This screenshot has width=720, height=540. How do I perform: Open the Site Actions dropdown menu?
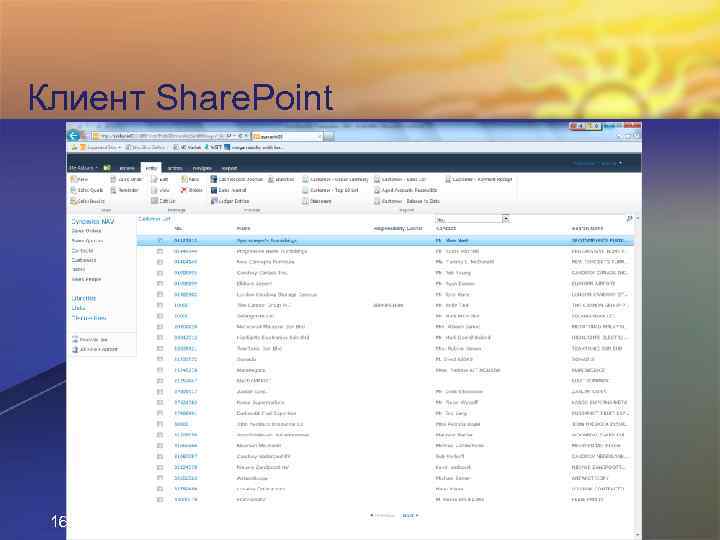pos(84,168)
